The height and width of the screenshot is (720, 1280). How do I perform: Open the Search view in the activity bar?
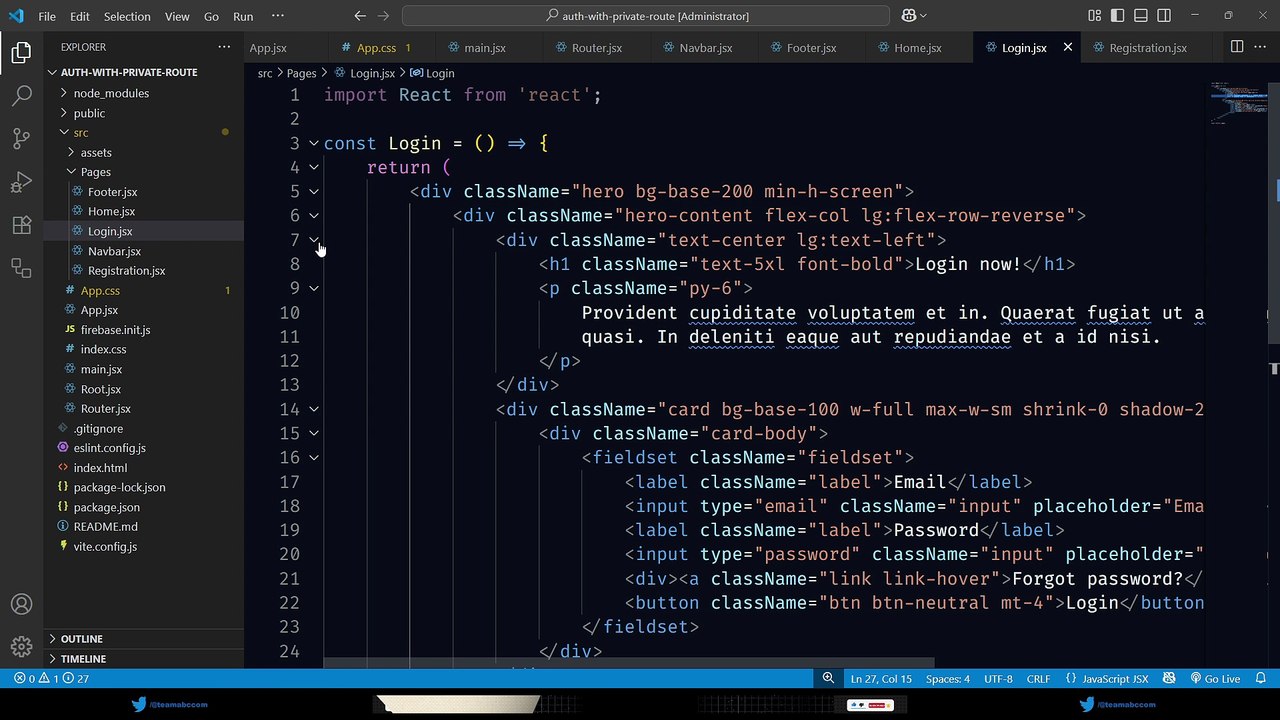point(21,96)
